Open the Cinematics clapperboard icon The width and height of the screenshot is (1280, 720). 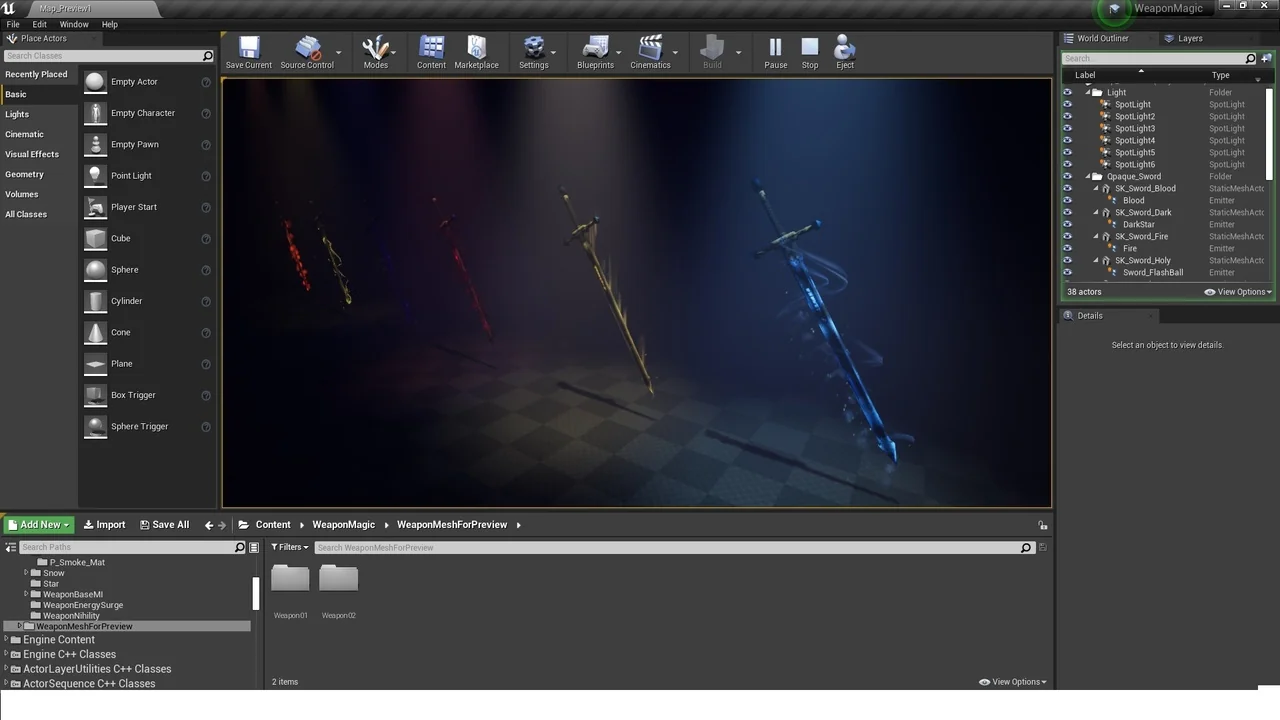[650, 49]
